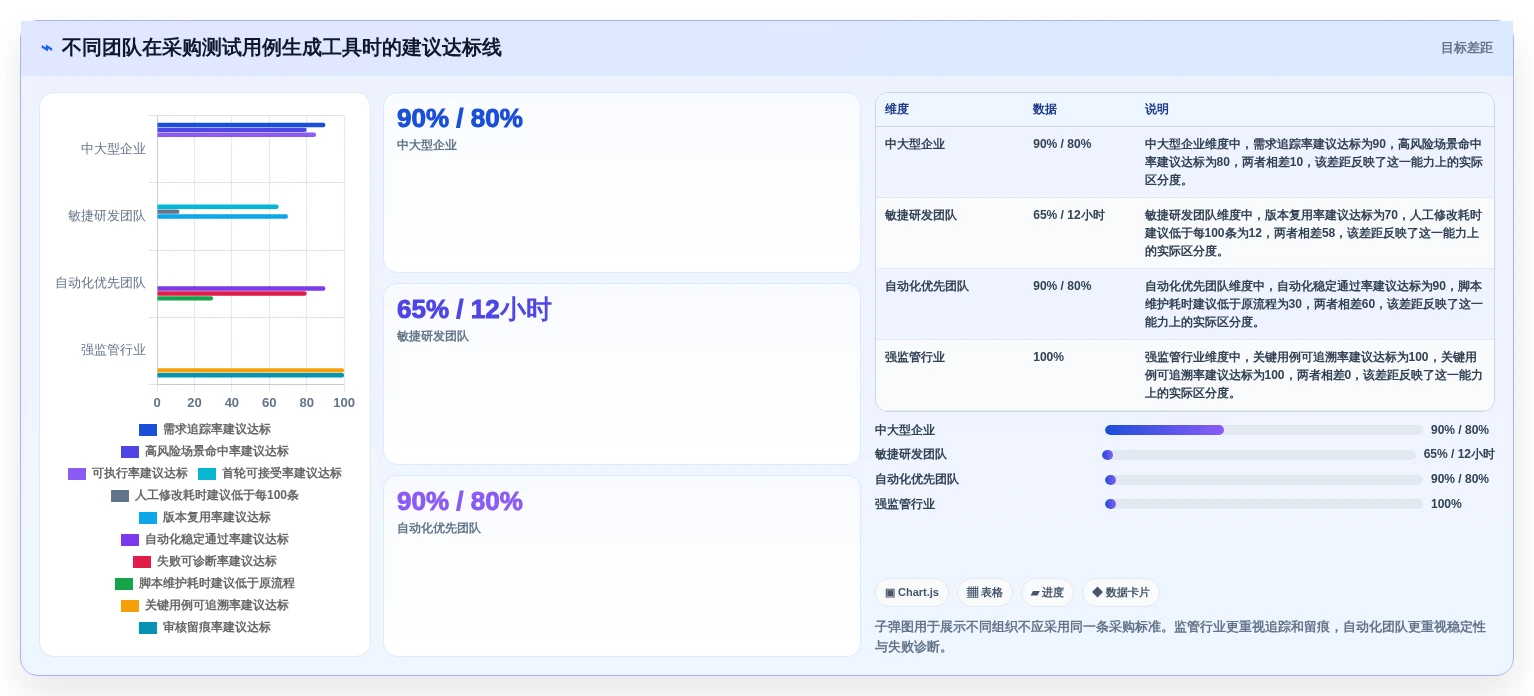Open the 自动化优先团队 data card
Viewport: 1534px width, 696px height.
click(622, 566)
